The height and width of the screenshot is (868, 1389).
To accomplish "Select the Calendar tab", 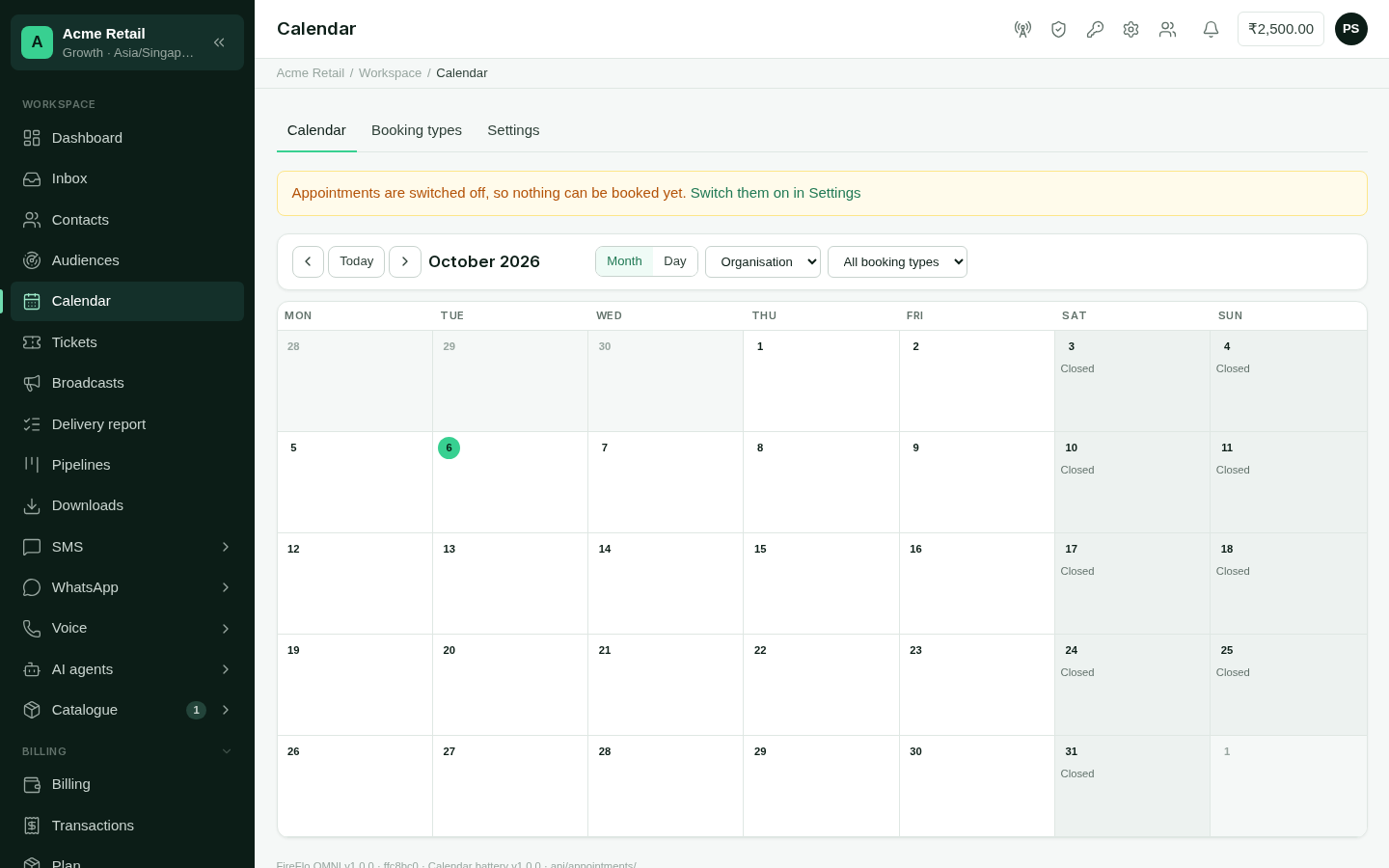I will [316, 130].
